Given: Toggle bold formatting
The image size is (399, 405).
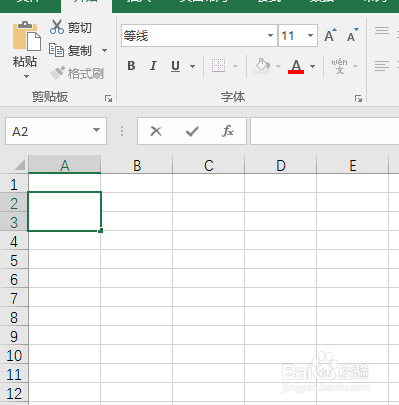Looking at the screenshot, I should 131,66.
